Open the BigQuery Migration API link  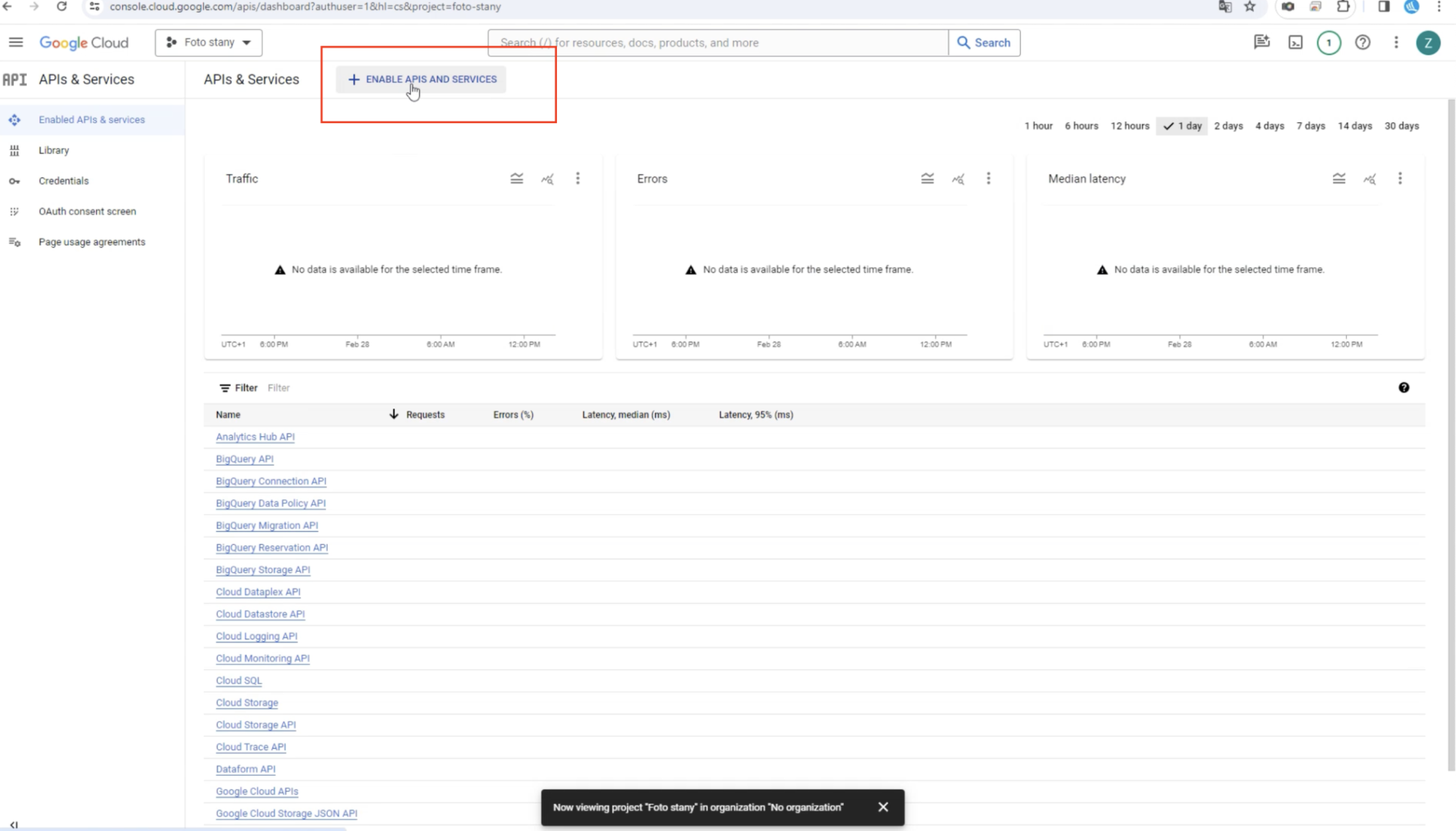pos(267,526)
